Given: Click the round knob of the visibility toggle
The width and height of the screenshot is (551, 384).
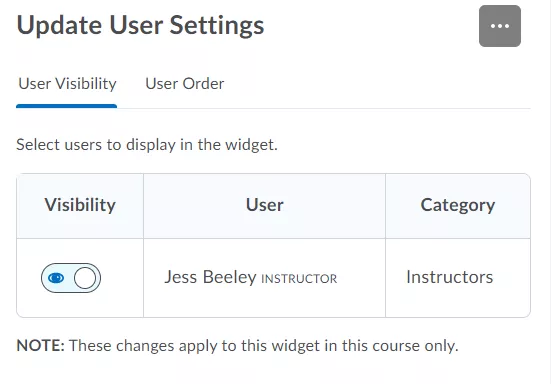Looking at the screenshot, I should [85, 278].
